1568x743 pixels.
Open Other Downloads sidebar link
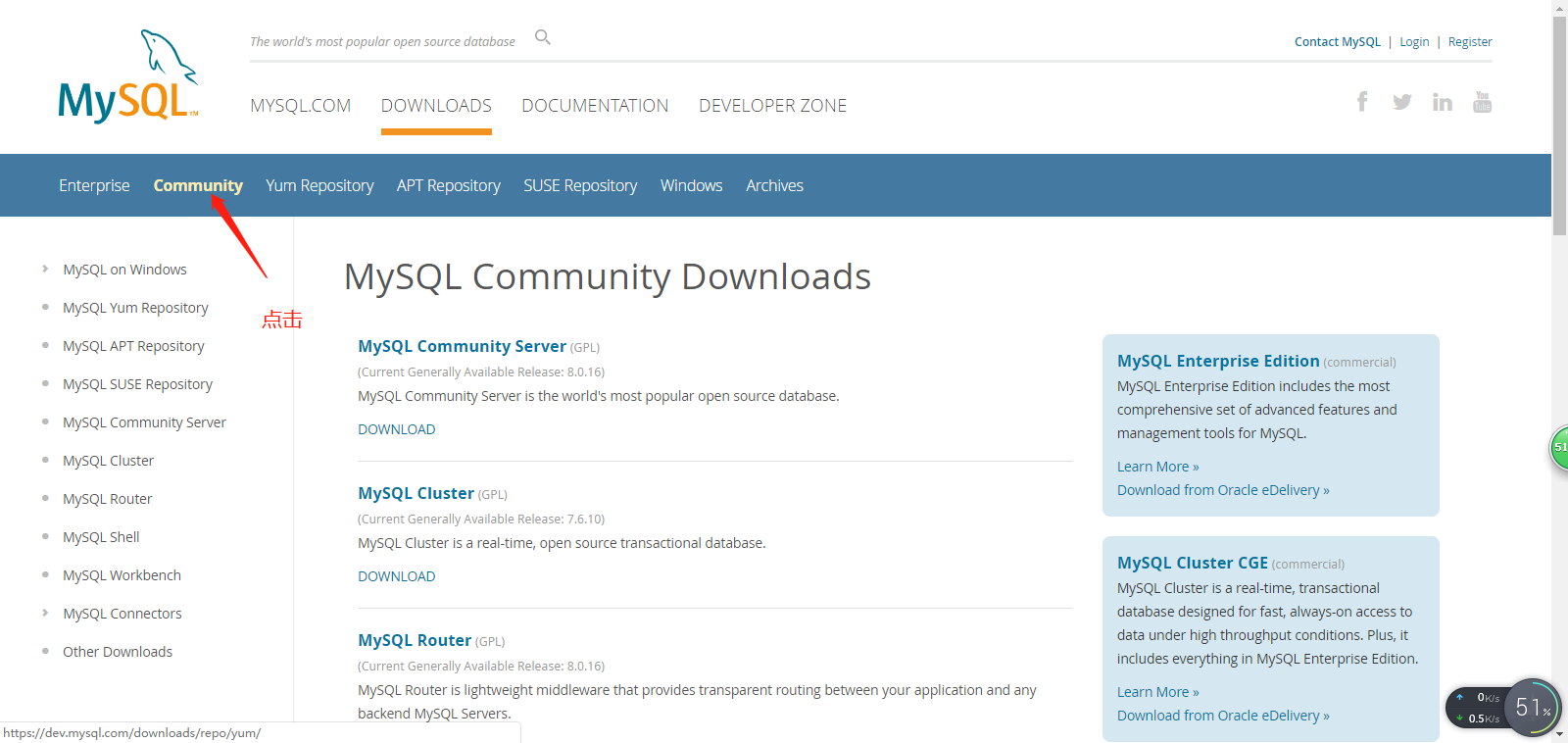118,652
